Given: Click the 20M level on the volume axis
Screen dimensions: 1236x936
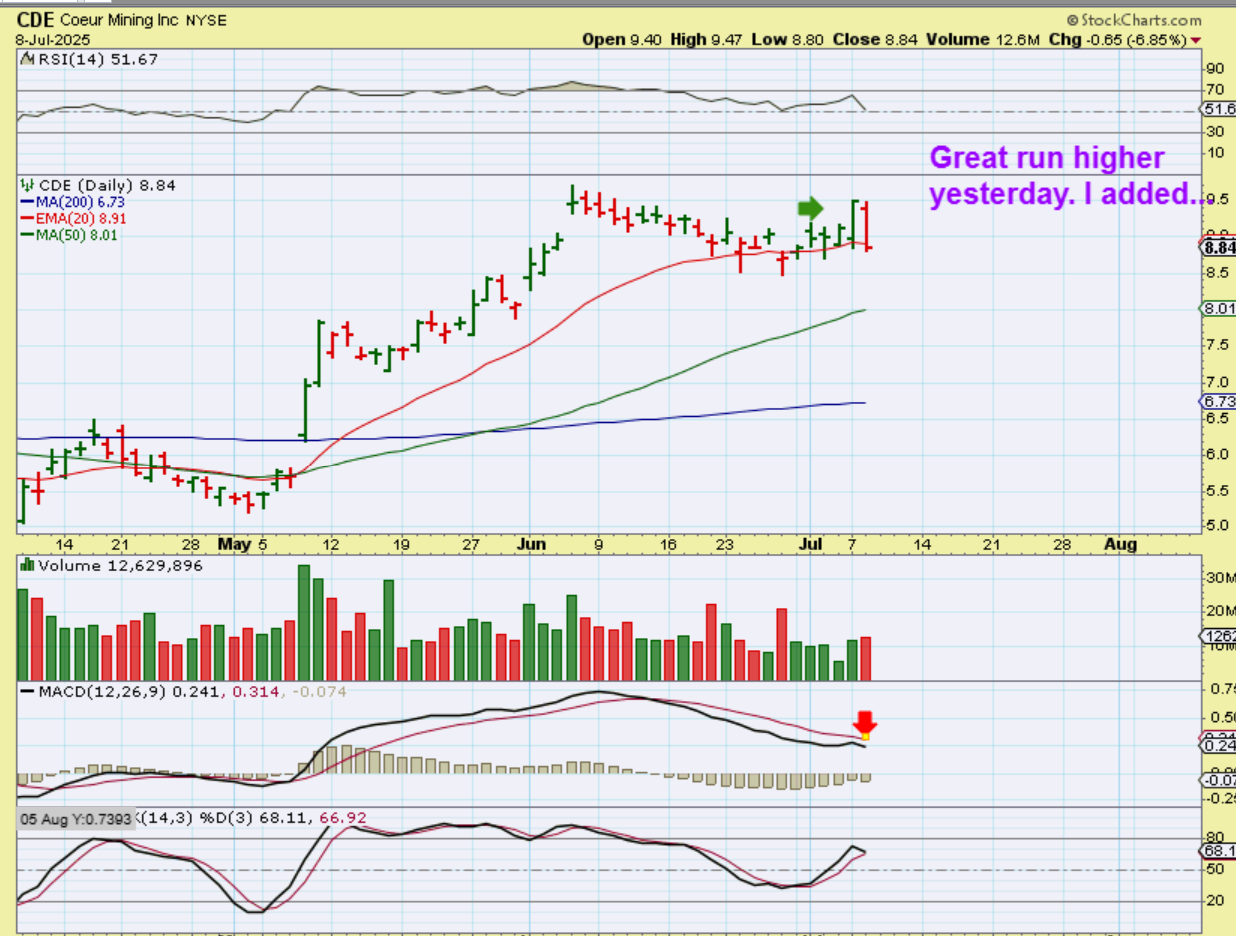Looking at the screenshot, I should 1219,612.
